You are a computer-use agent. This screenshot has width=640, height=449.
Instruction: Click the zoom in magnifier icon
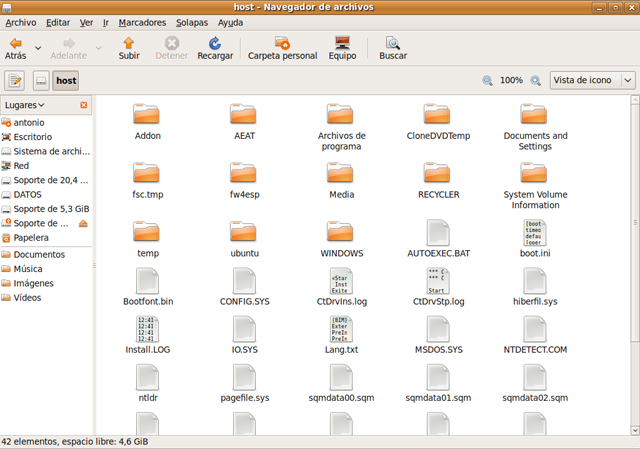point(536,80)
